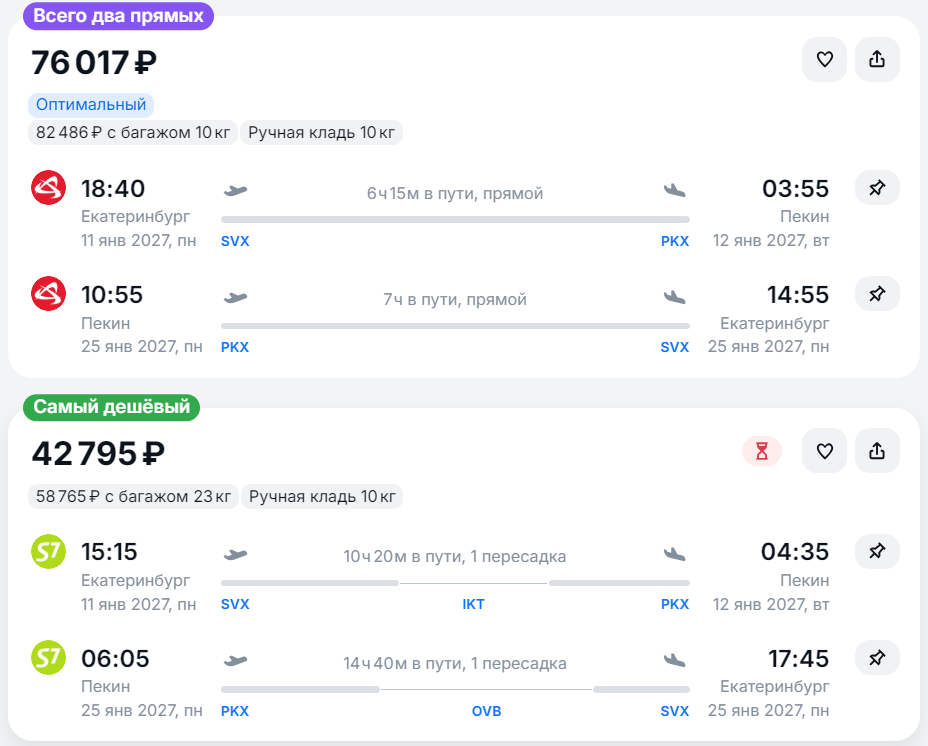Click the S7 logo next to 15:15
Viewport: 928px width, 746px height.
pos(49,551)
